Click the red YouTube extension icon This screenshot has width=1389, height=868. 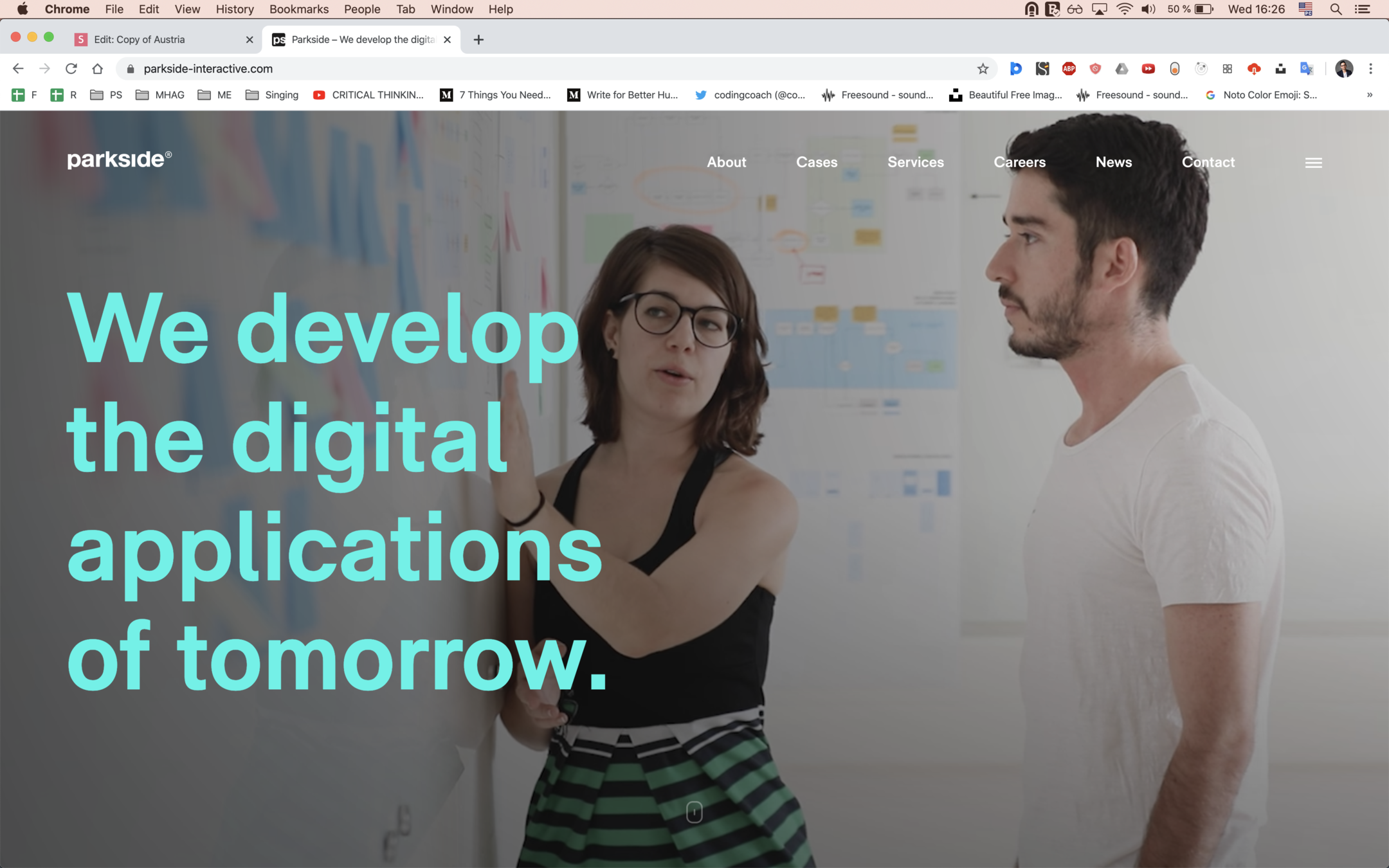pyautogui.click(x=1148, y=69)
